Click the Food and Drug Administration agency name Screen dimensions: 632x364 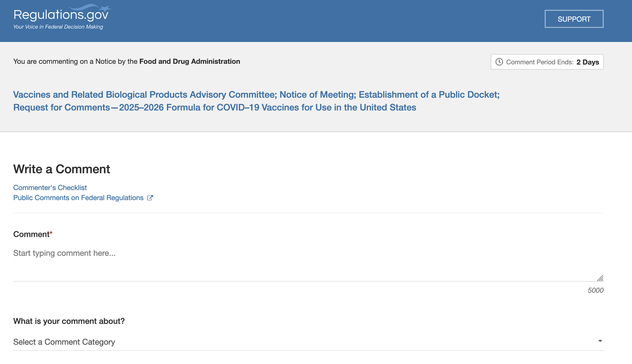pyautogui.click(x=190, y=61)
